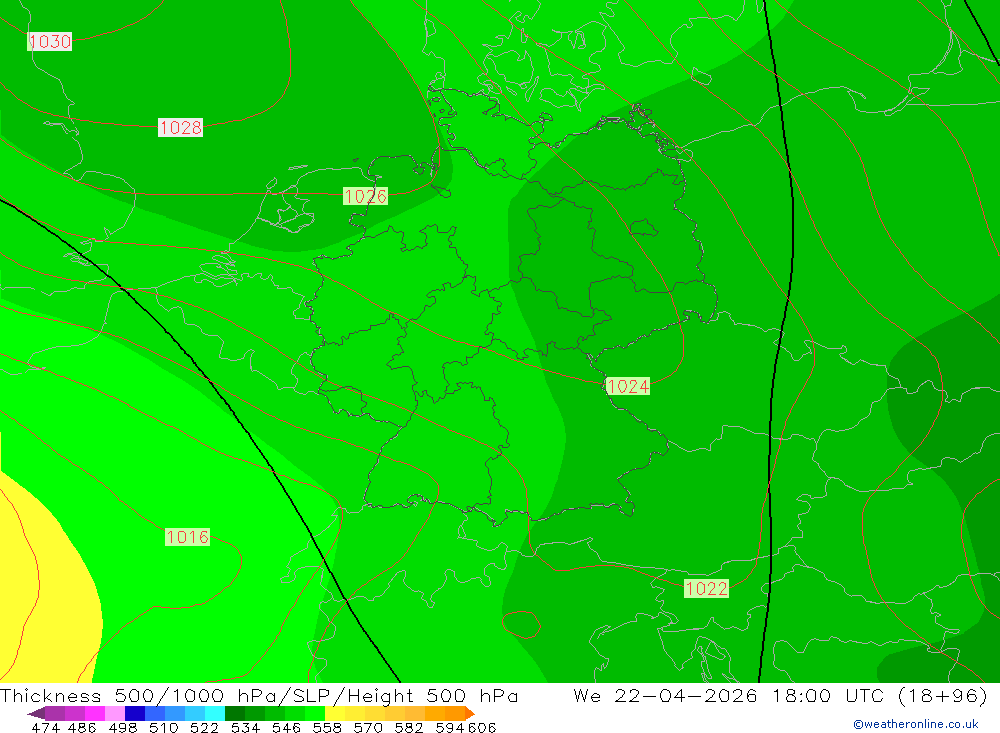Click the pink legend swatch above 498
This screenshot has height=733, width=1000.
pyautogui.click(x=114, y=713)
